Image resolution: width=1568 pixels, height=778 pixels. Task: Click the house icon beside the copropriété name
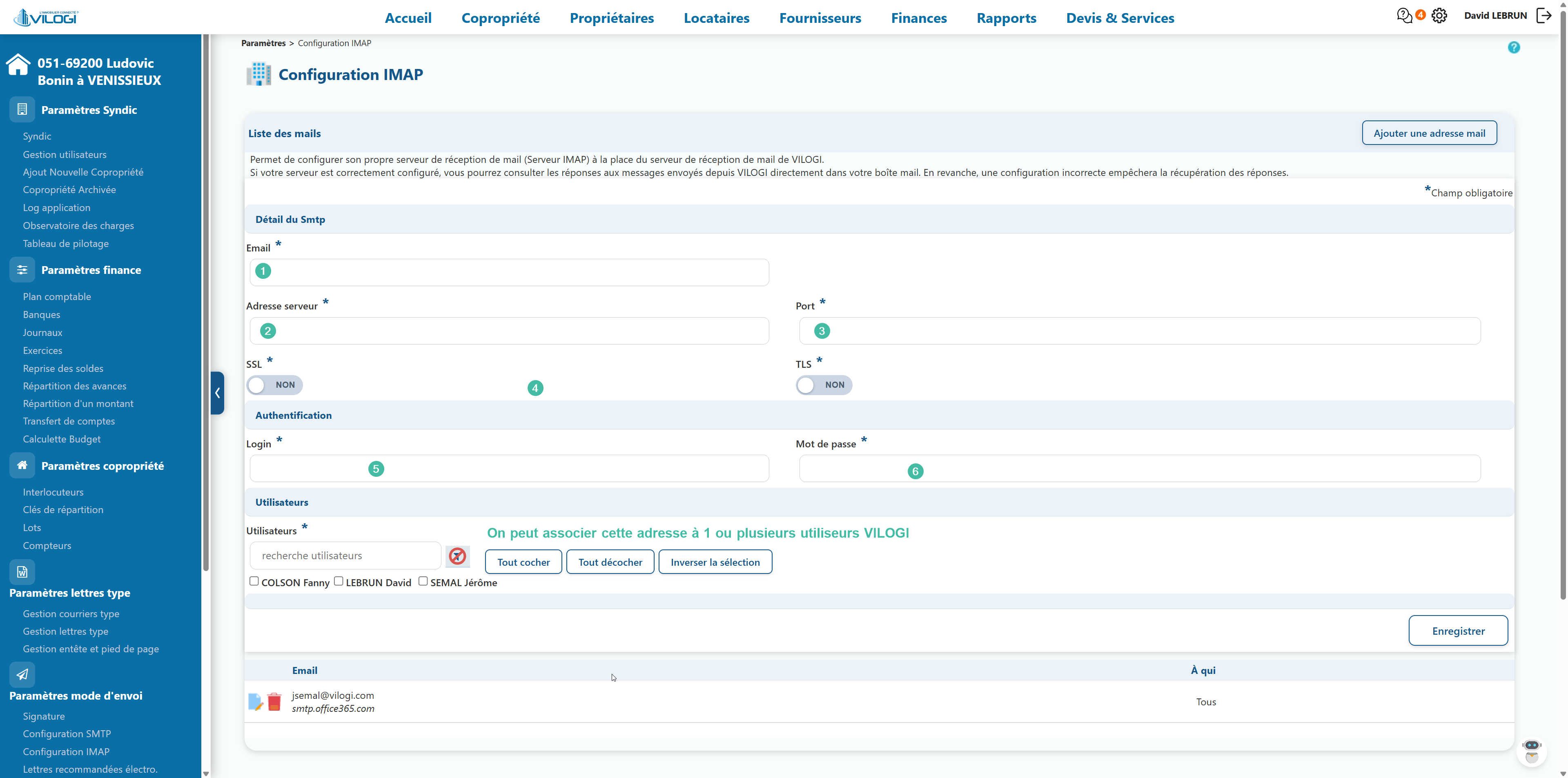coord(18,64)
